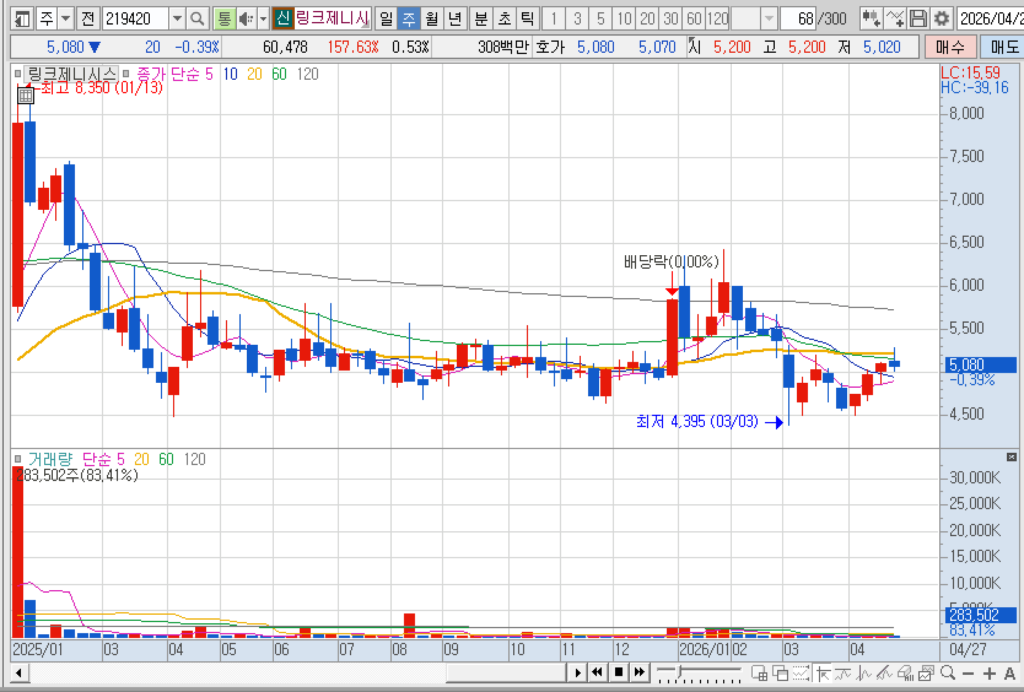Select daily 일 period
The width and height of the screenshot is (1024, 692).
click(x=386, y=18)
